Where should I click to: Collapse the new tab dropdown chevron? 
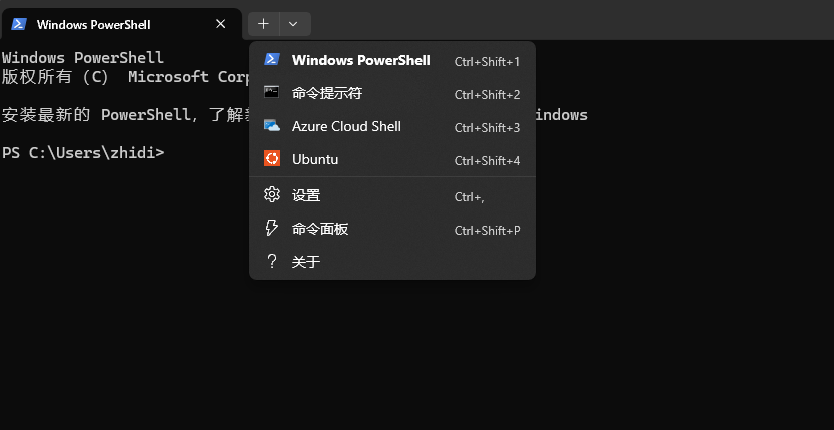293,24
